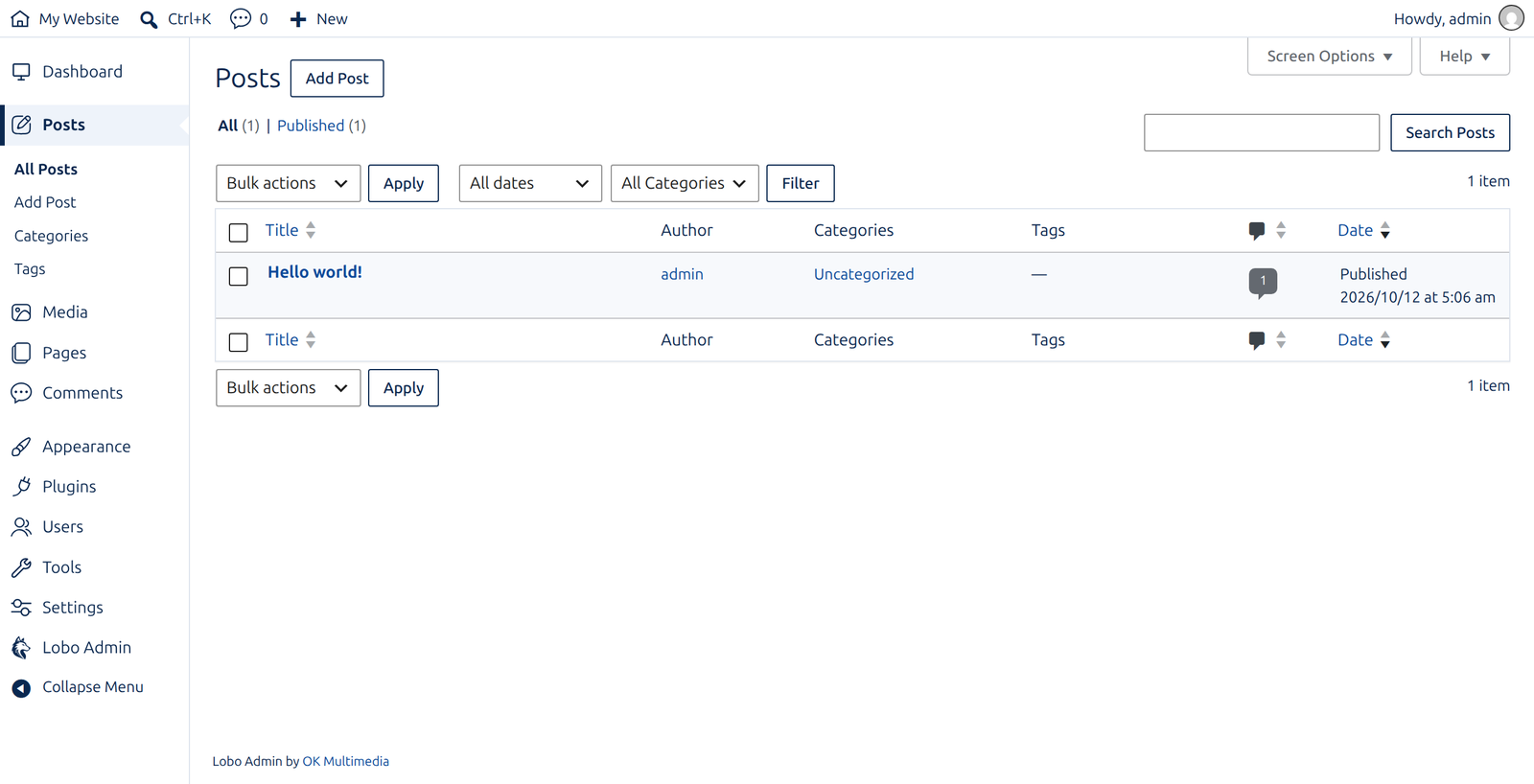Image resolution: width=1534 pixels, height=784 pixels.
Task: Sort by Date in the top header
Action: [1363, 230]
